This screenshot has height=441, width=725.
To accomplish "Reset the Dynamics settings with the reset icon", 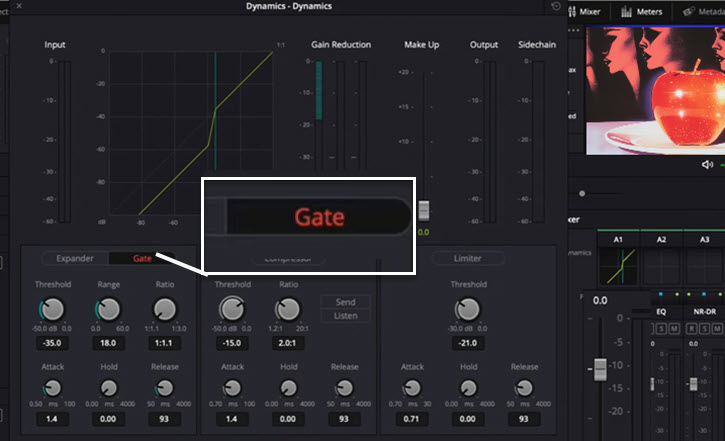I will click(x=556, y=6).
